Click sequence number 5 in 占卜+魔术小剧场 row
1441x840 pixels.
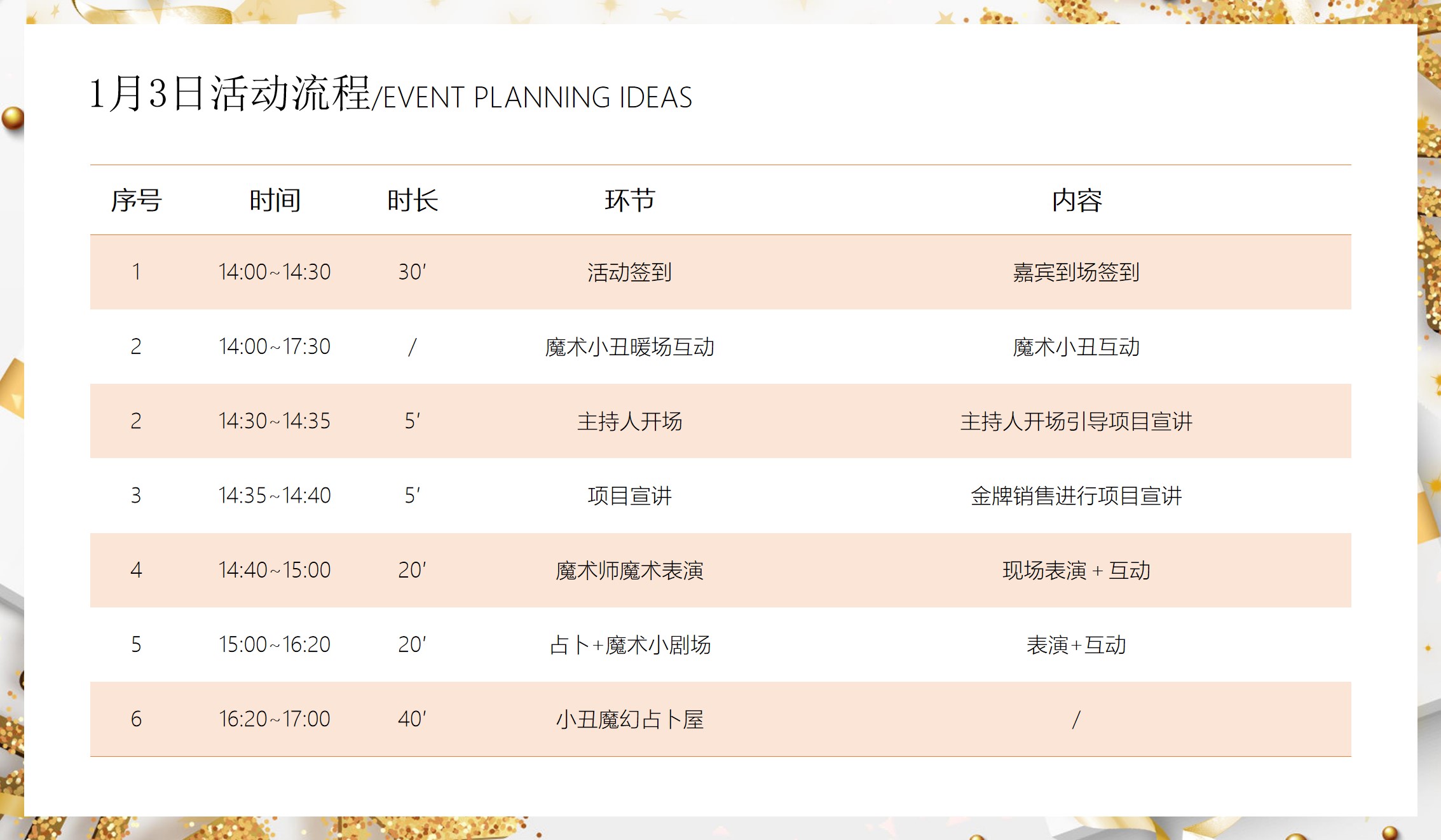pyautogui.click(x=136, y=644)
